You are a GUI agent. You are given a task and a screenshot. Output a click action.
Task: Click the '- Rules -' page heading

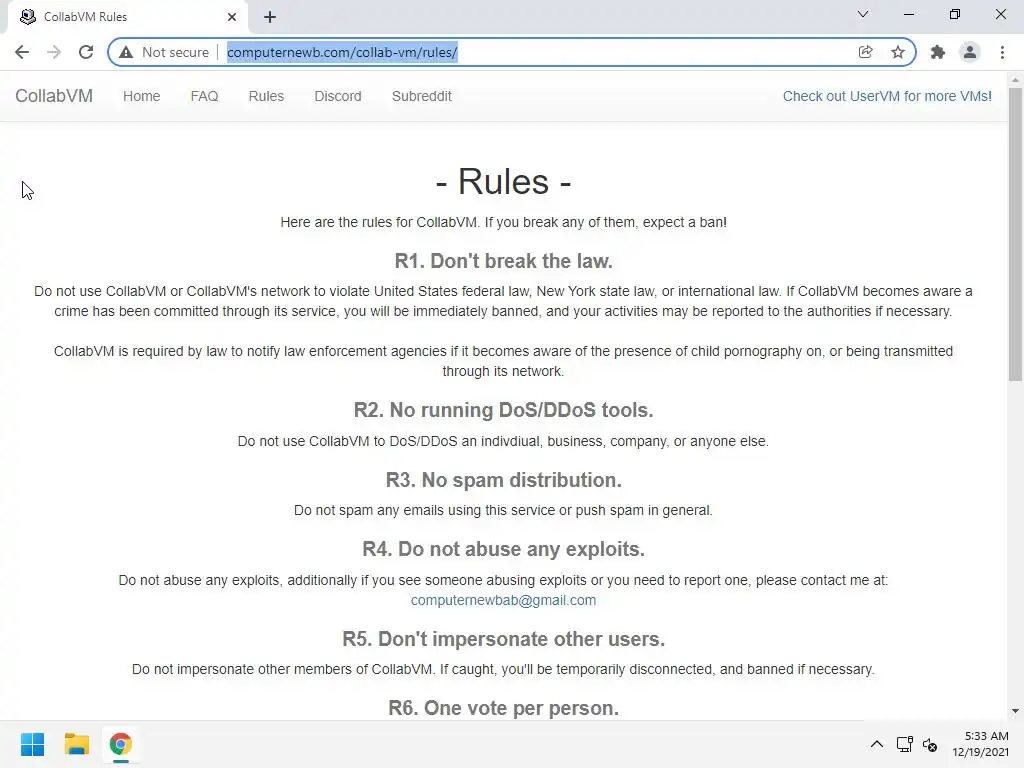pos(504,181)
